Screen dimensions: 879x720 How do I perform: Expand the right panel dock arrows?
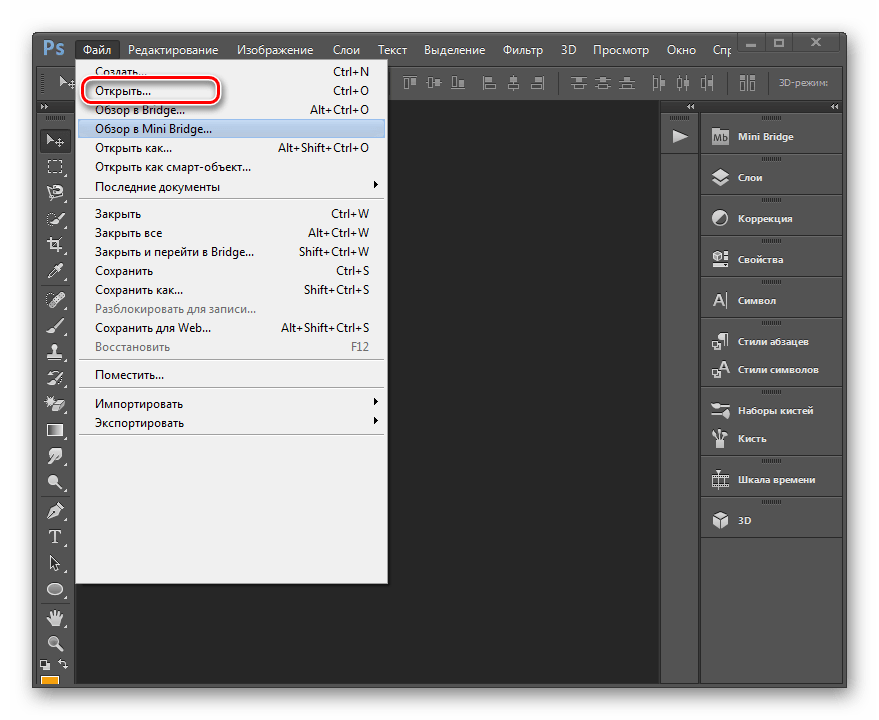(835, 107)
